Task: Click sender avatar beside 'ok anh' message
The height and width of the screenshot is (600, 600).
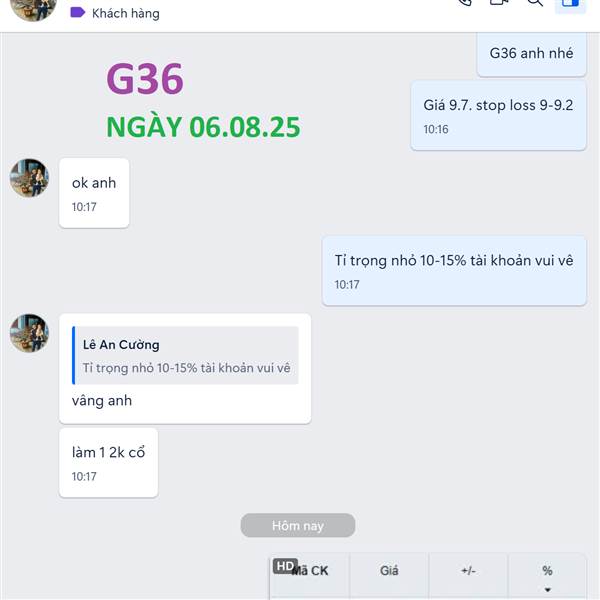Action: coord(29,178)
